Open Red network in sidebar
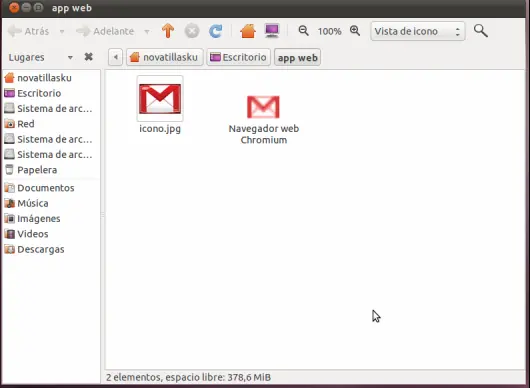530x388 pixels. 51,124
